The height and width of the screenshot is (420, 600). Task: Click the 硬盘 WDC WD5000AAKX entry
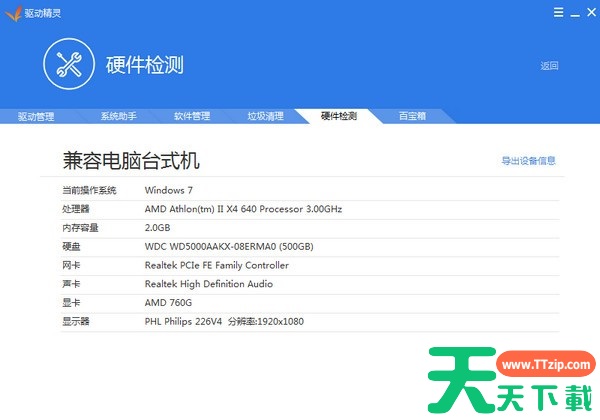(229, 247)
